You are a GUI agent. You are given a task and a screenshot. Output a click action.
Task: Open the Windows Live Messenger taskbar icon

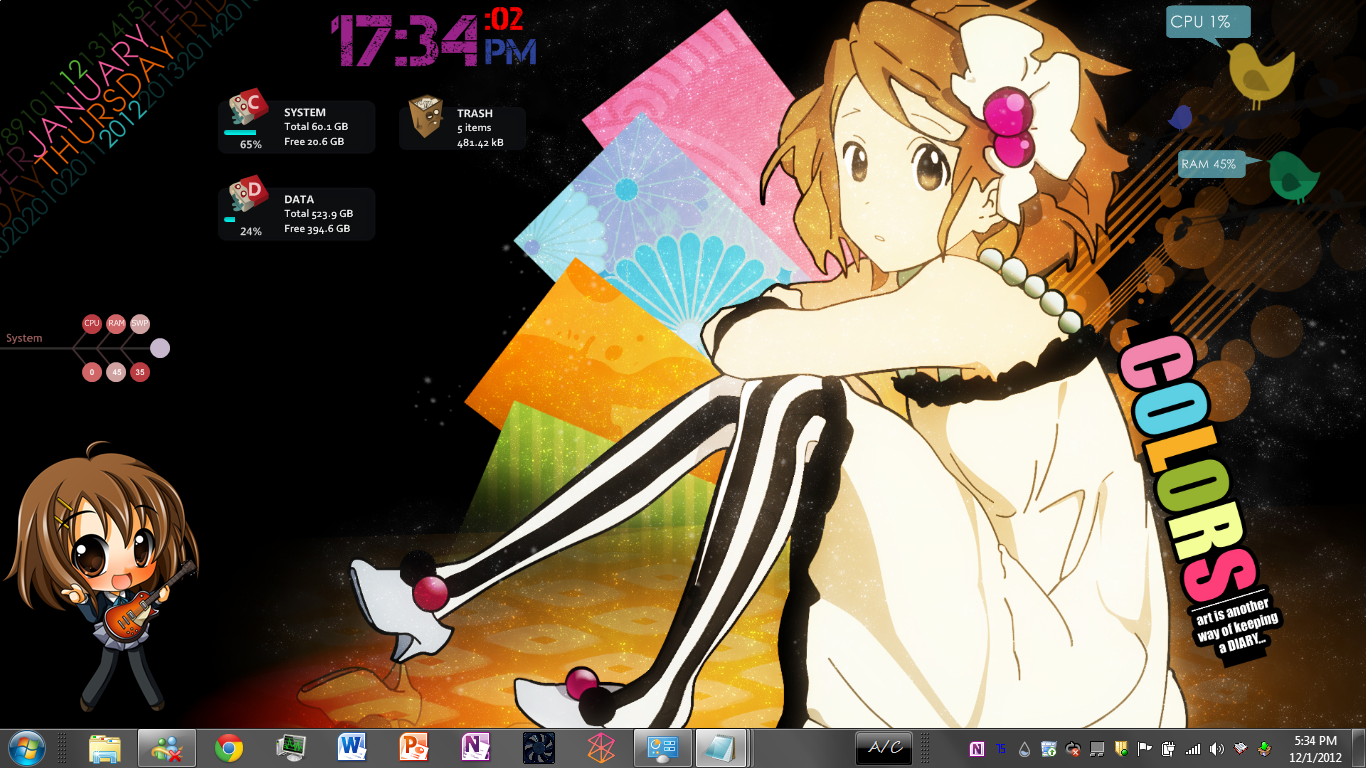[x=166, y=748]
